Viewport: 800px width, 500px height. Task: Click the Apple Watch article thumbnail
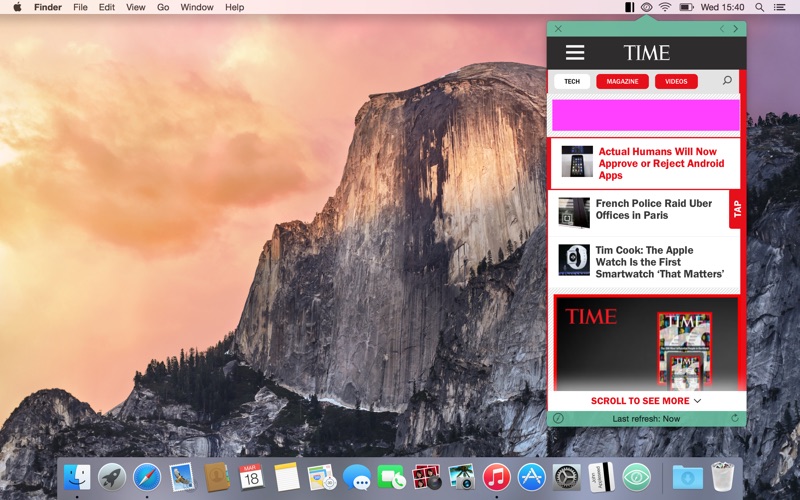(574, 260)
